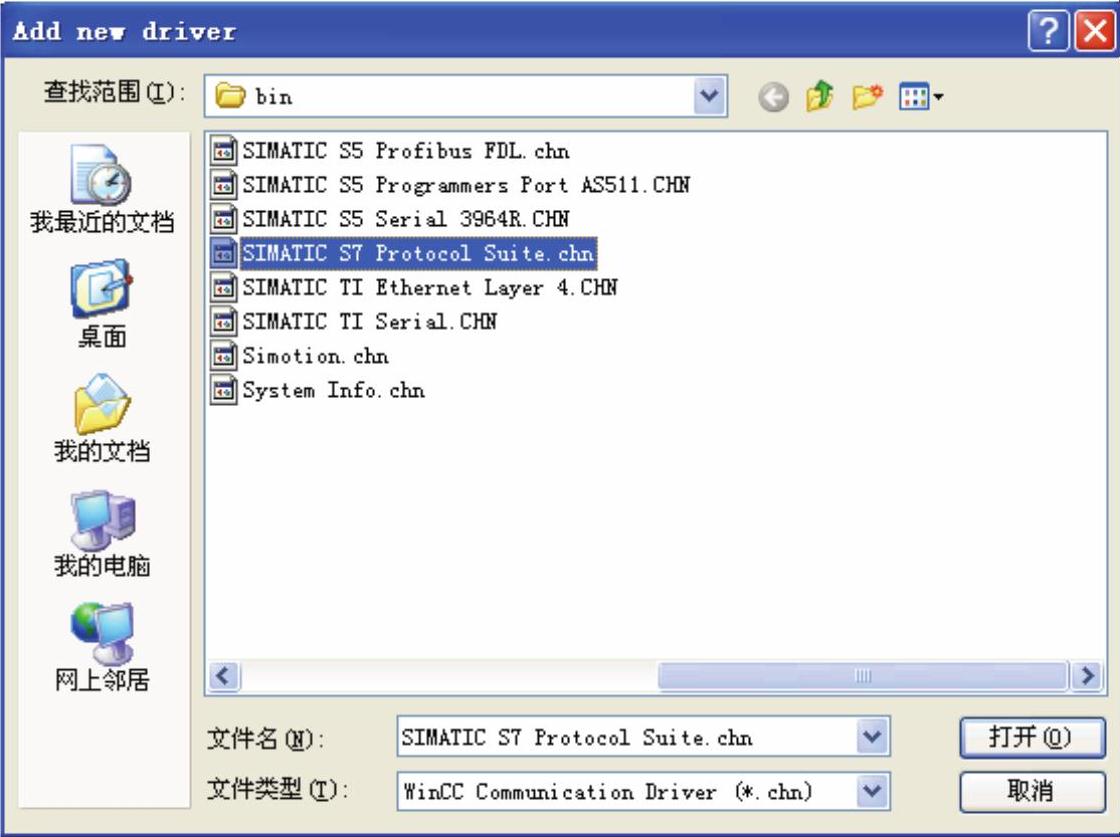Click the Back navigation arrow icon
Screen dimensions: 1120x837
774,96
